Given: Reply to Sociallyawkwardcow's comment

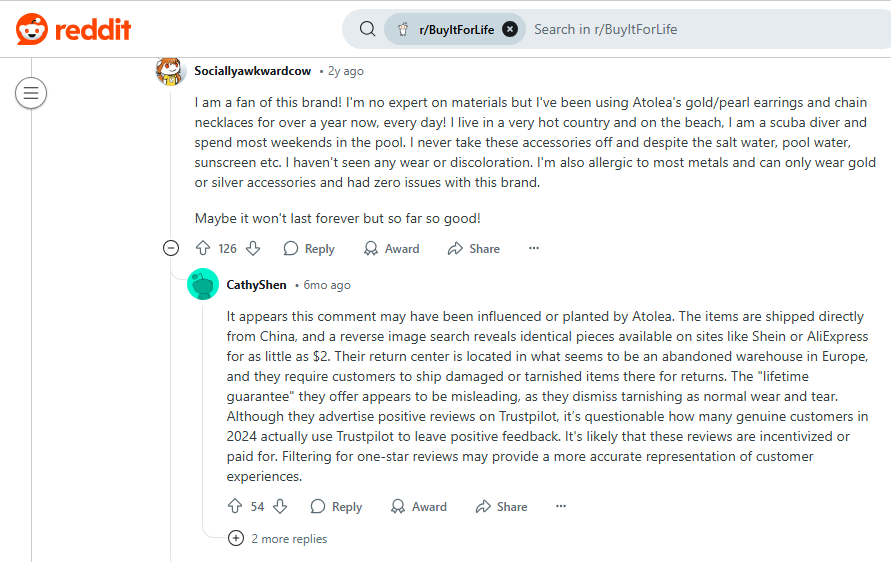Looking at the screenshot, I should 309,248.
